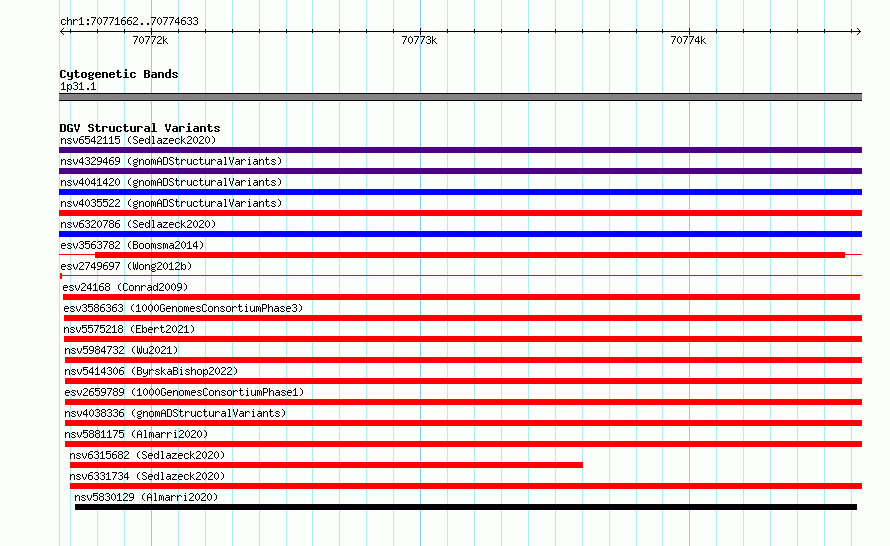
Task: Click the ruler's right arrowhead
Action: 858,31
